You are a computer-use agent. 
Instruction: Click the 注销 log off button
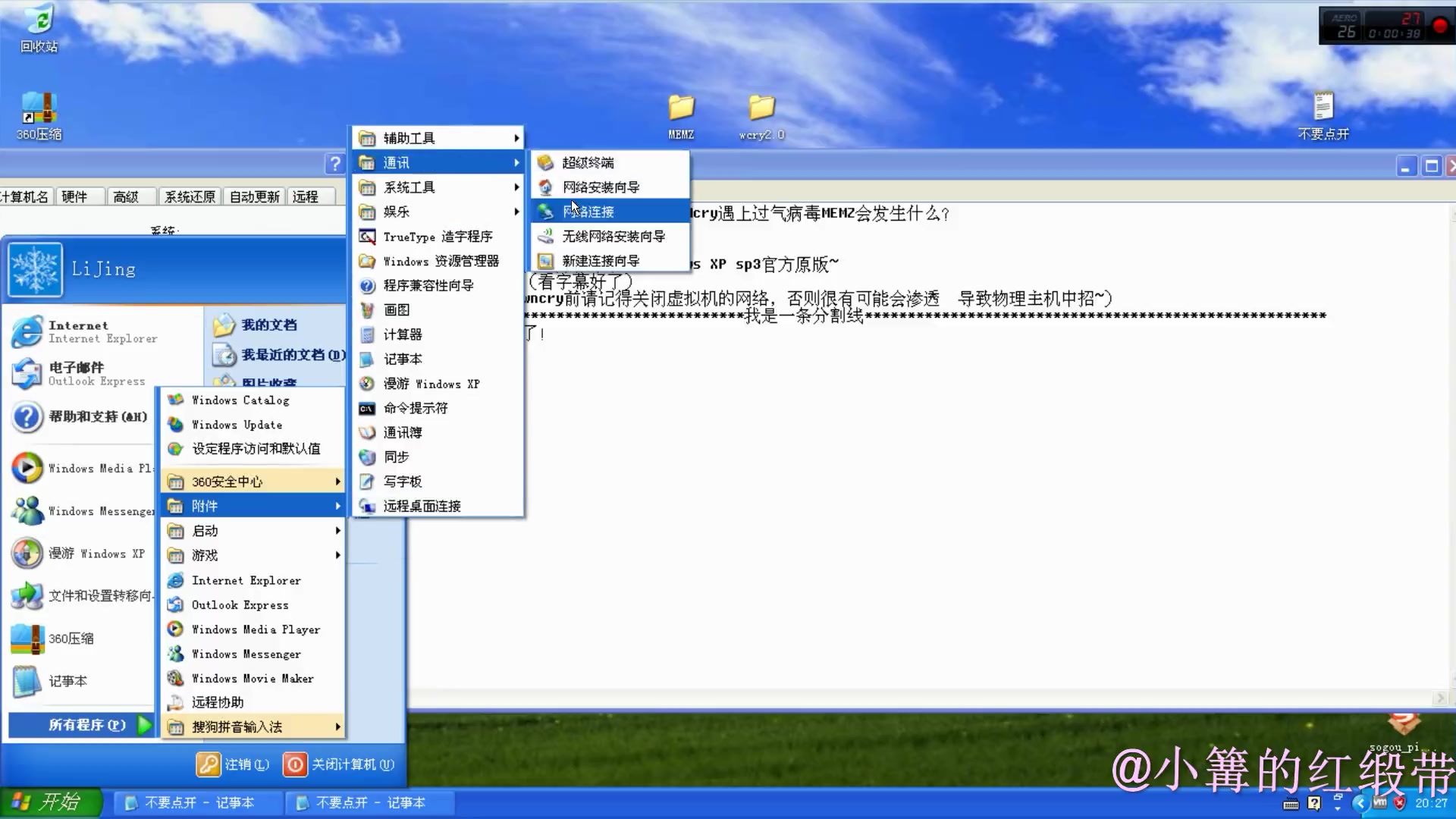point(233,764)
